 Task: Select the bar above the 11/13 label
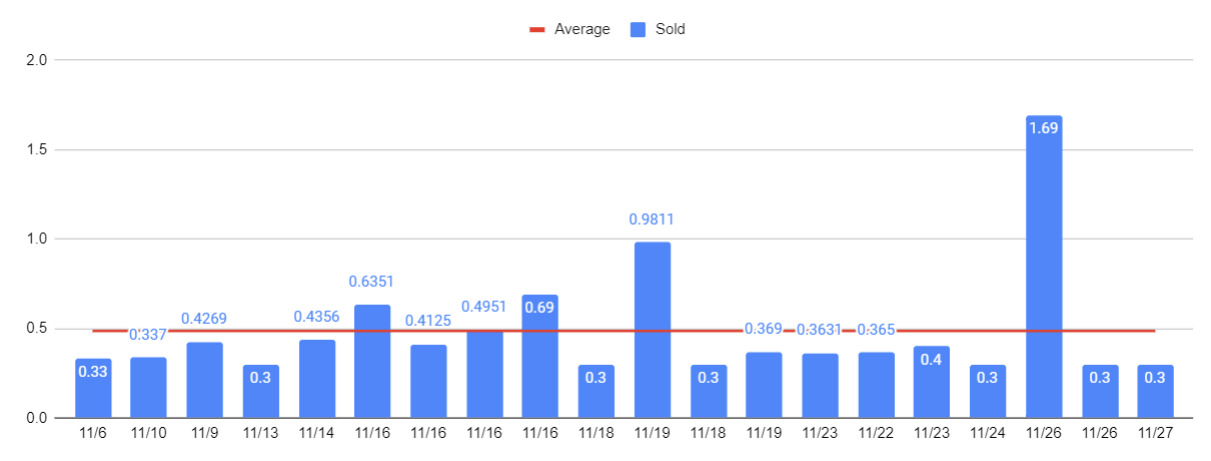point(261,391)
